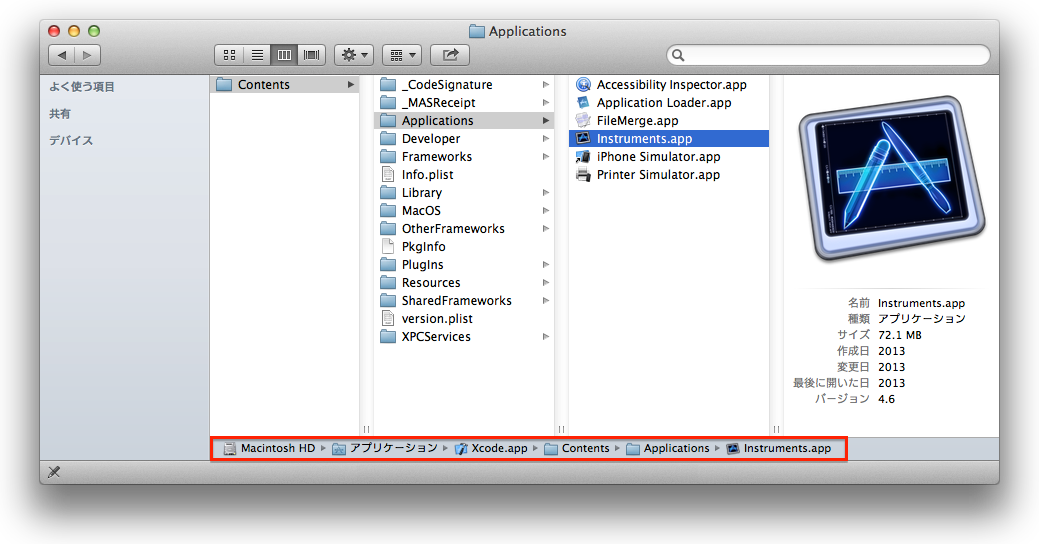Open the PlugIns folder icon

point(388,264)
